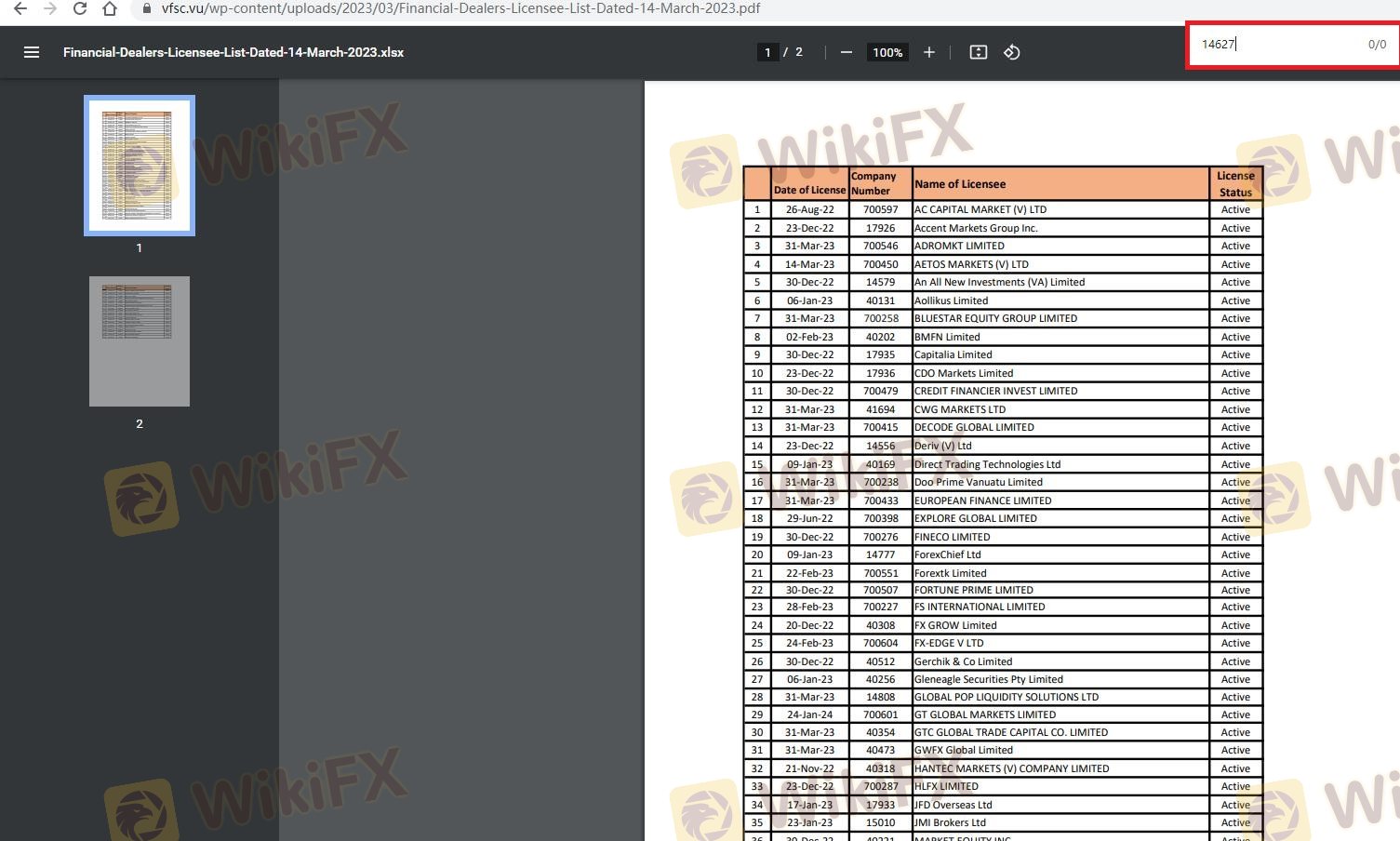Select 'Capitalia Limited' cell
Viewport: 1400px width, 841px height.
1060,355
